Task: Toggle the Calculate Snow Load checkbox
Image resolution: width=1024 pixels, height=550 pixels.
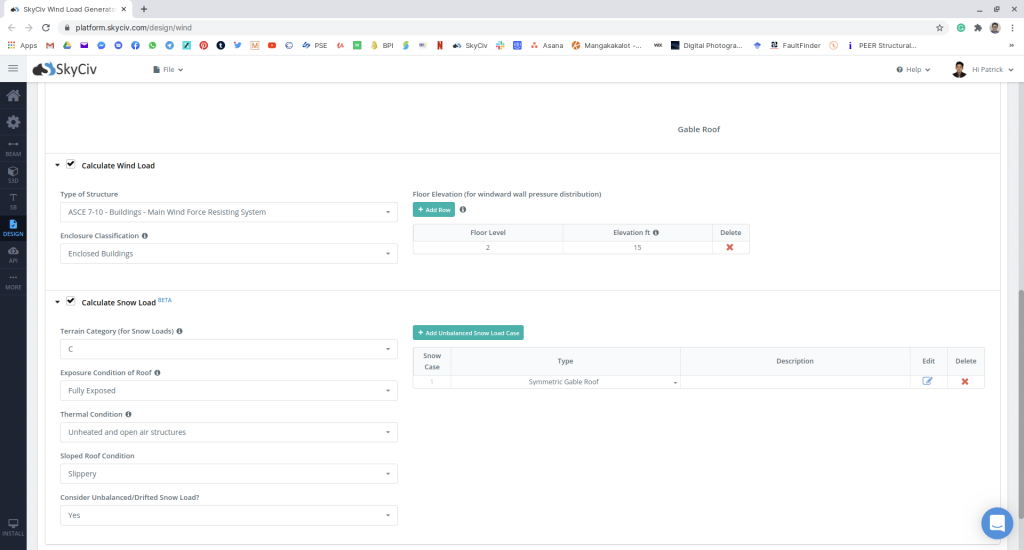Action: (x=71, y=301)
